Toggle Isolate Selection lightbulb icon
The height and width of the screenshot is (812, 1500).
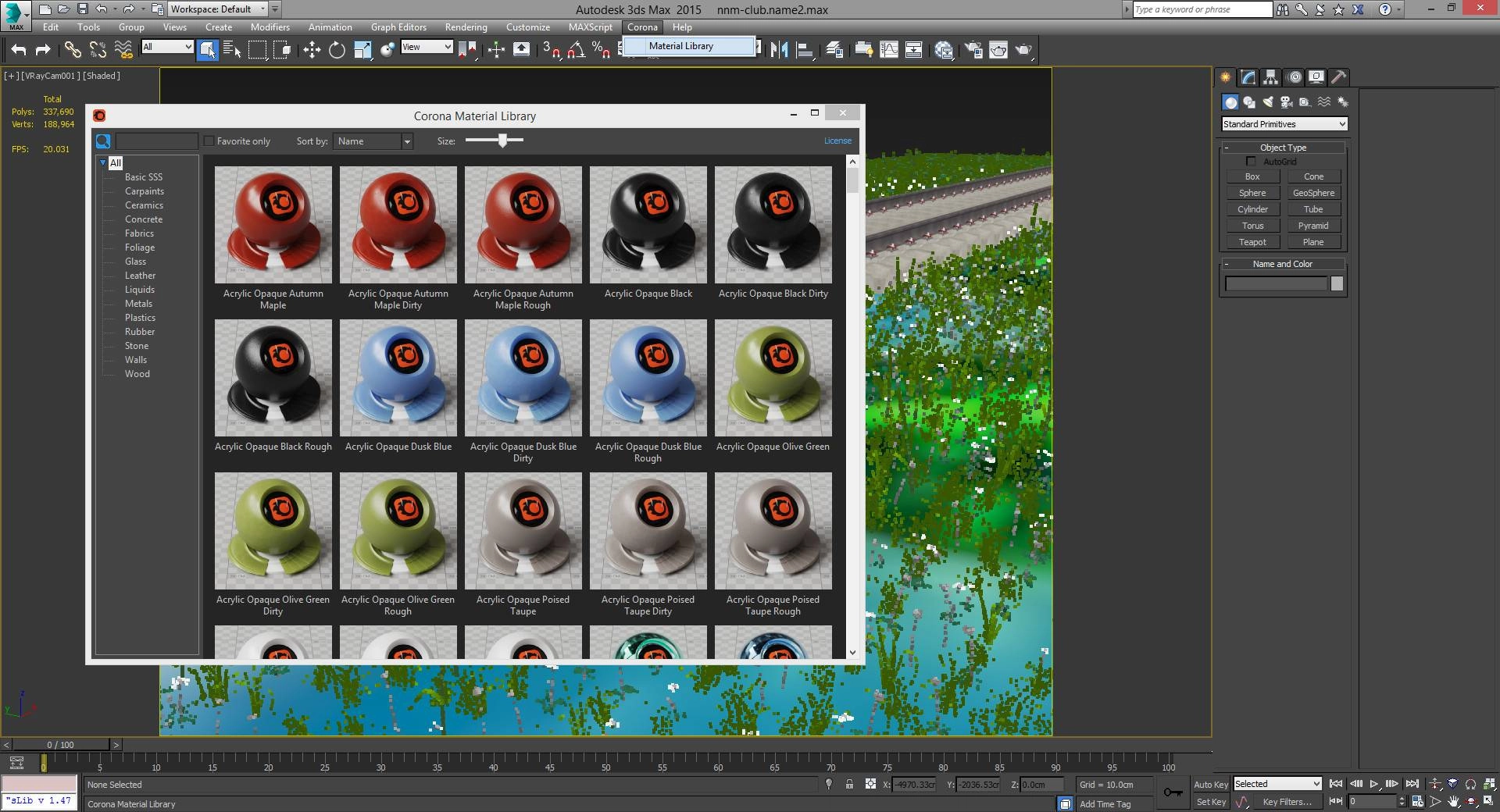pyautogui.click(x=829, y=785)
